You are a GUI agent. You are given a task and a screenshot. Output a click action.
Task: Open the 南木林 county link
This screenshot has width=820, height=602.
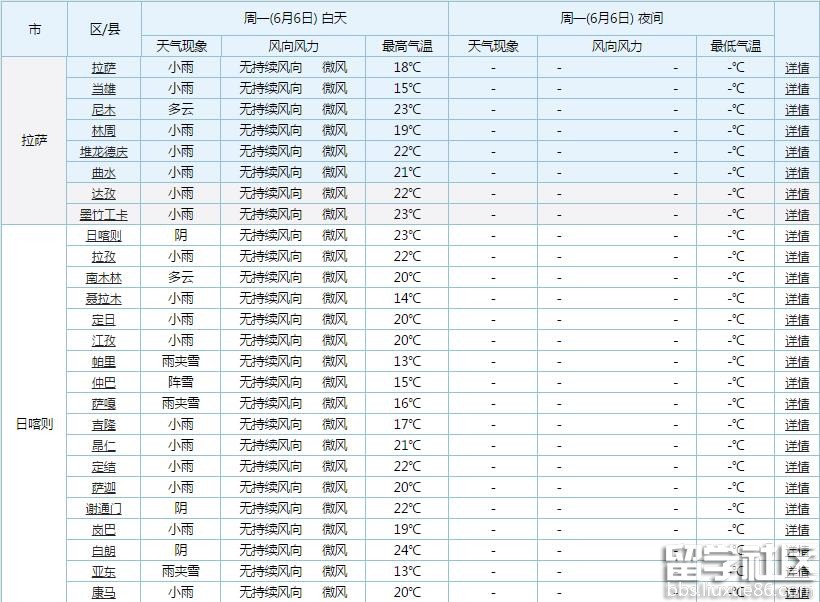point(104,278)
